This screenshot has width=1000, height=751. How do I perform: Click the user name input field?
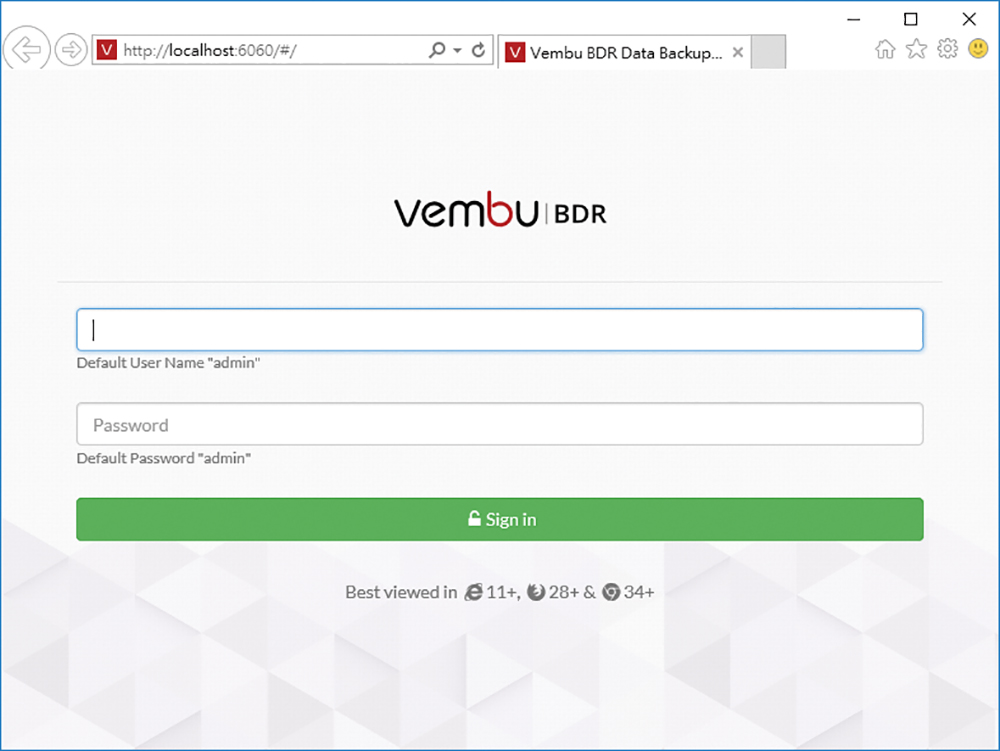[500, 330]
